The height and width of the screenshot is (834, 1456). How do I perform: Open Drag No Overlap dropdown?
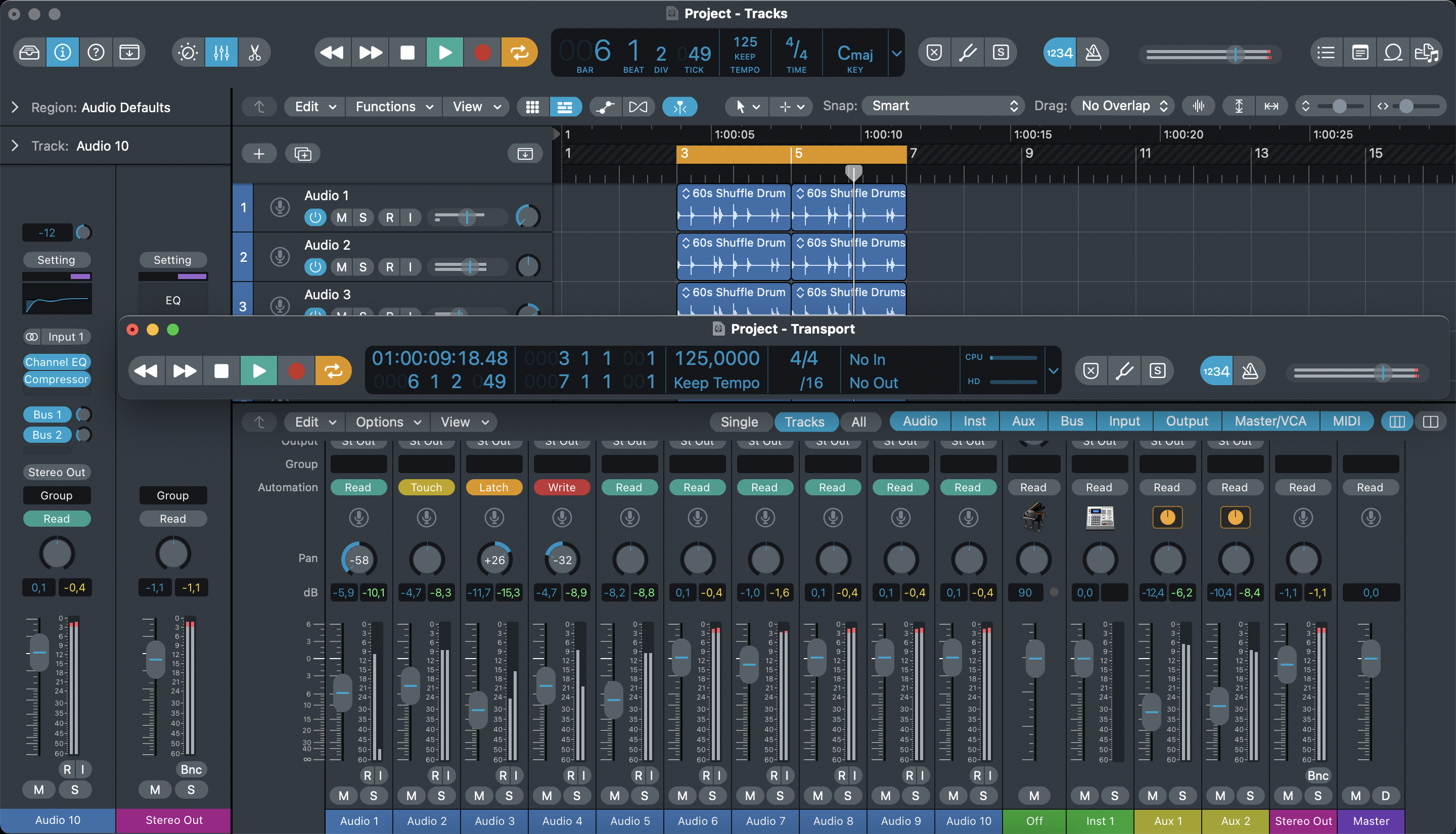click(1123, 106)
